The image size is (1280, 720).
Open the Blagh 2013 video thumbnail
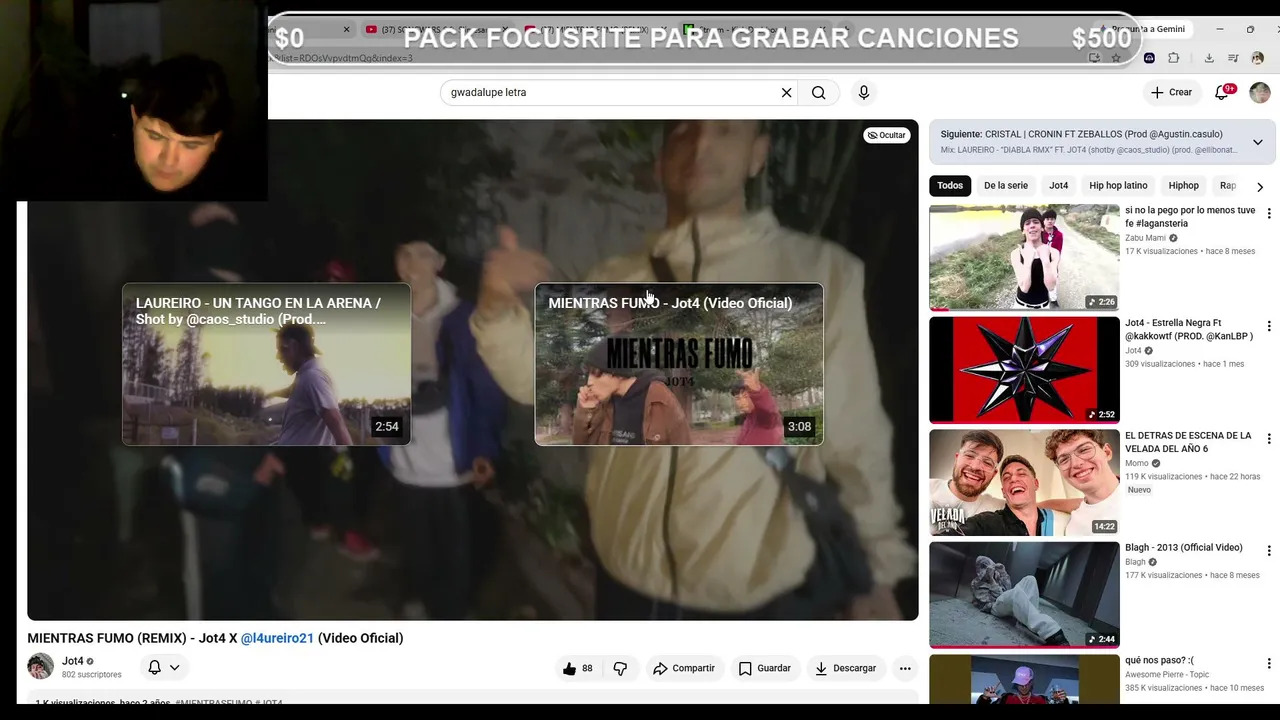pyautogui.click(x=1024, y=595)
